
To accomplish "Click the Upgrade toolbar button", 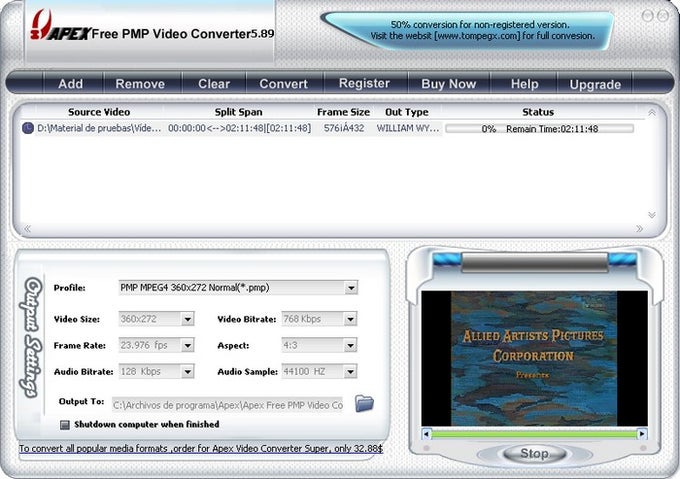I will click(x=595, y=84).
